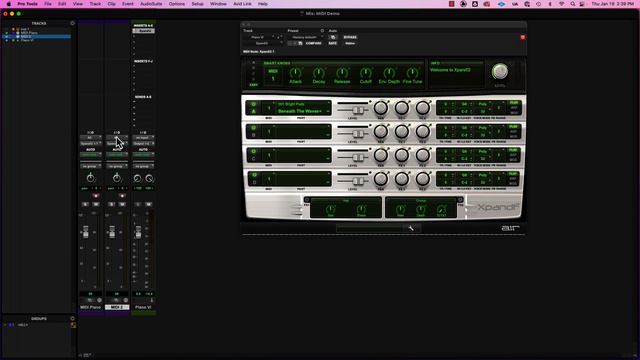Screen dimensions: 640x360
Task: Click the wrench settings icon below Xpand!2
Action: point(411,228)
